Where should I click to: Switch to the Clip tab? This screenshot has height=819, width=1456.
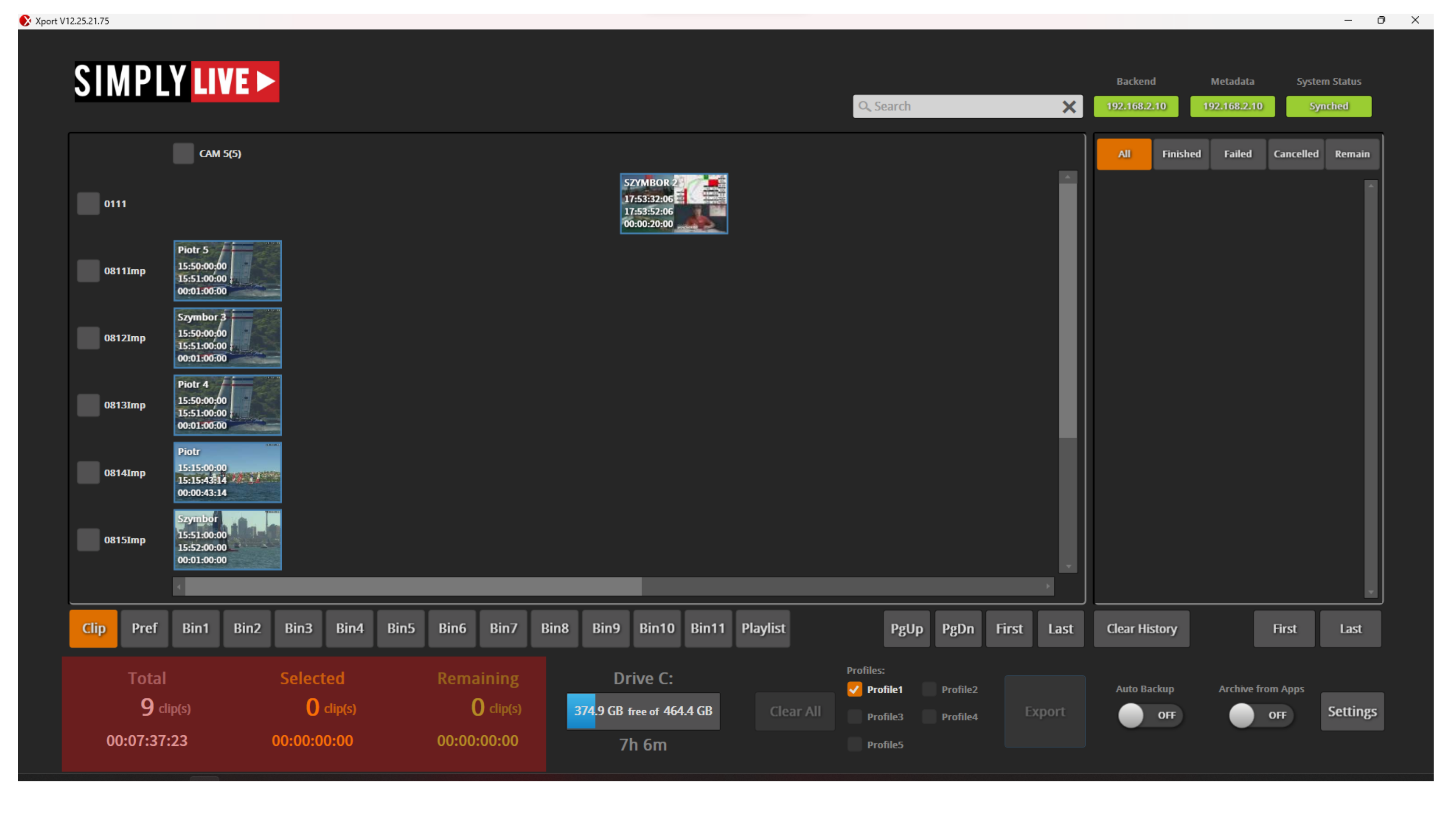click(x=93, y=628)
